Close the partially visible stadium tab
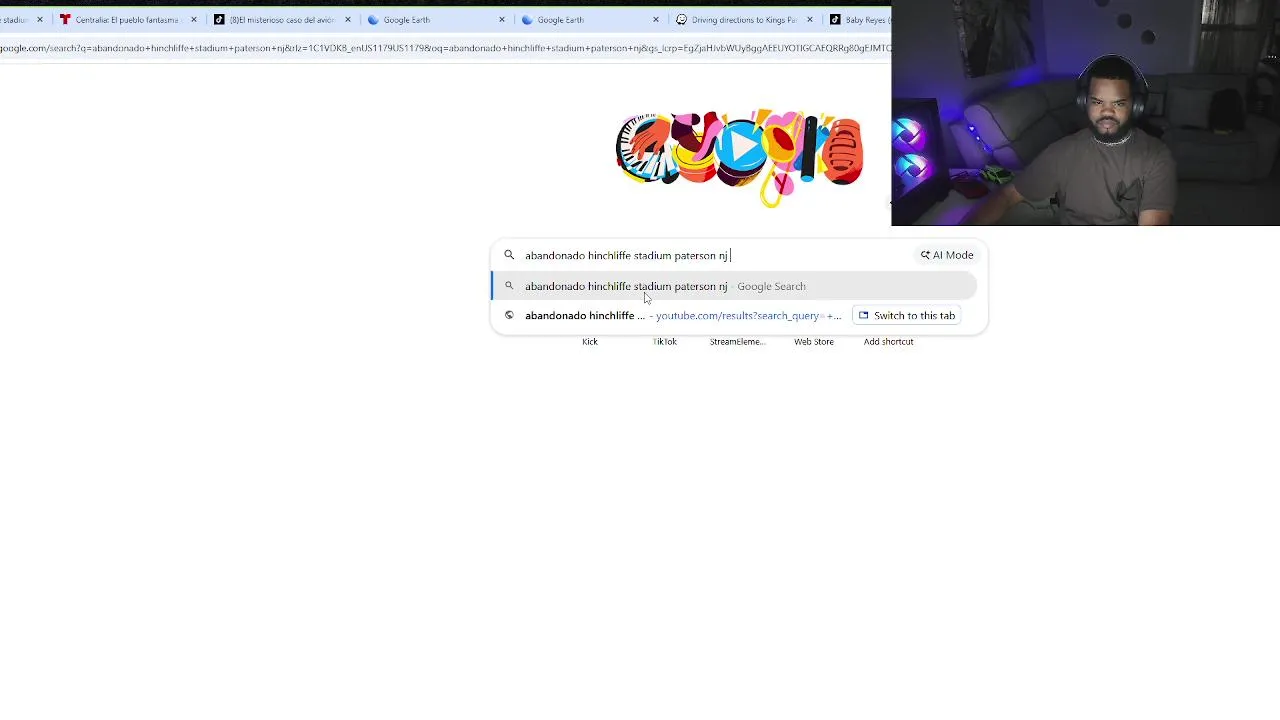The width and height of the screenshot is (1280, 720). (40, 19)
